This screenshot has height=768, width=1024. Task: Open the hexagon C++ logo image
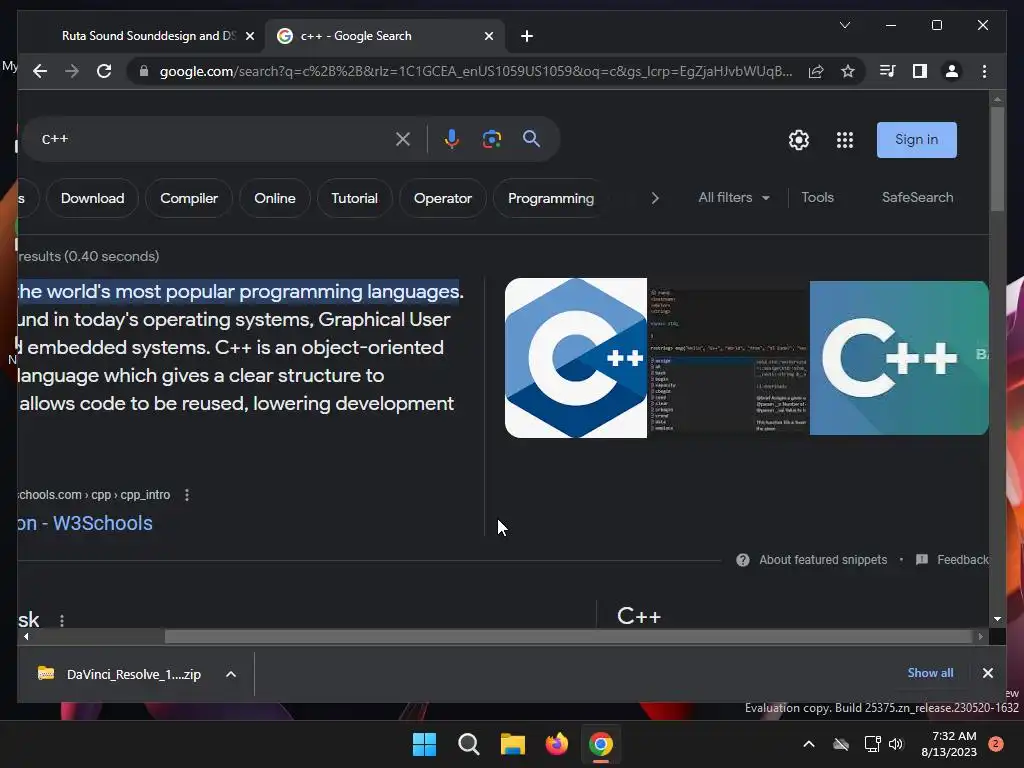click(575, 358)
